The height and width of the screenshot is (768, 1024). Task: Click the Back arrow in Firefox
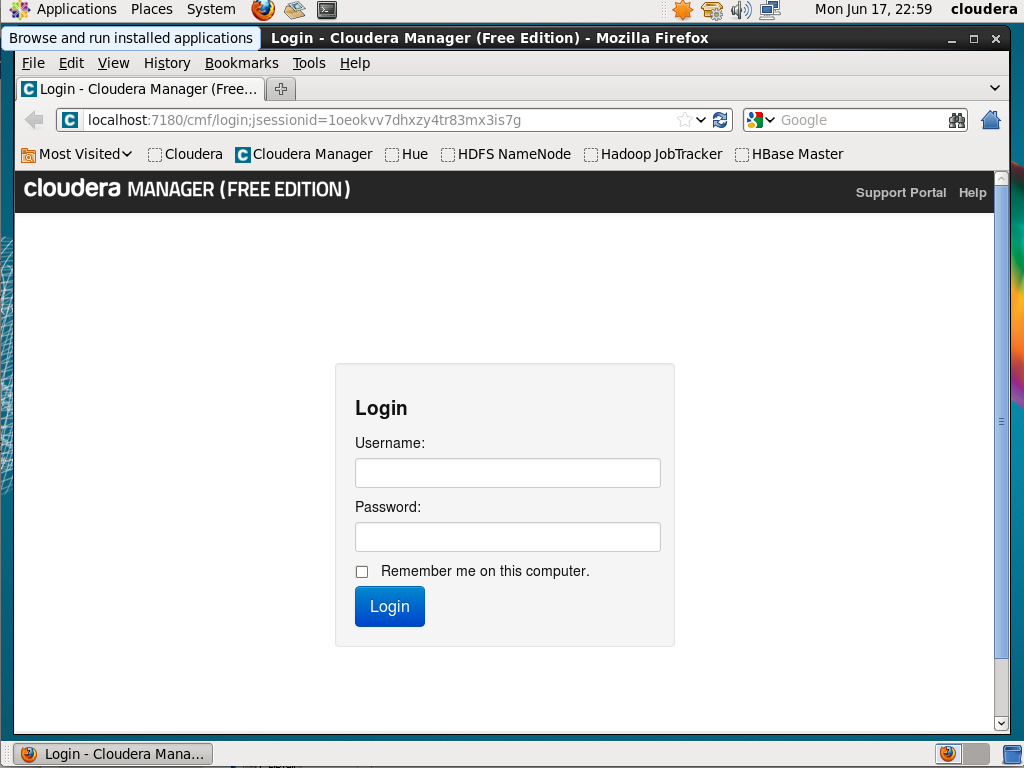(x=34, y=120)
